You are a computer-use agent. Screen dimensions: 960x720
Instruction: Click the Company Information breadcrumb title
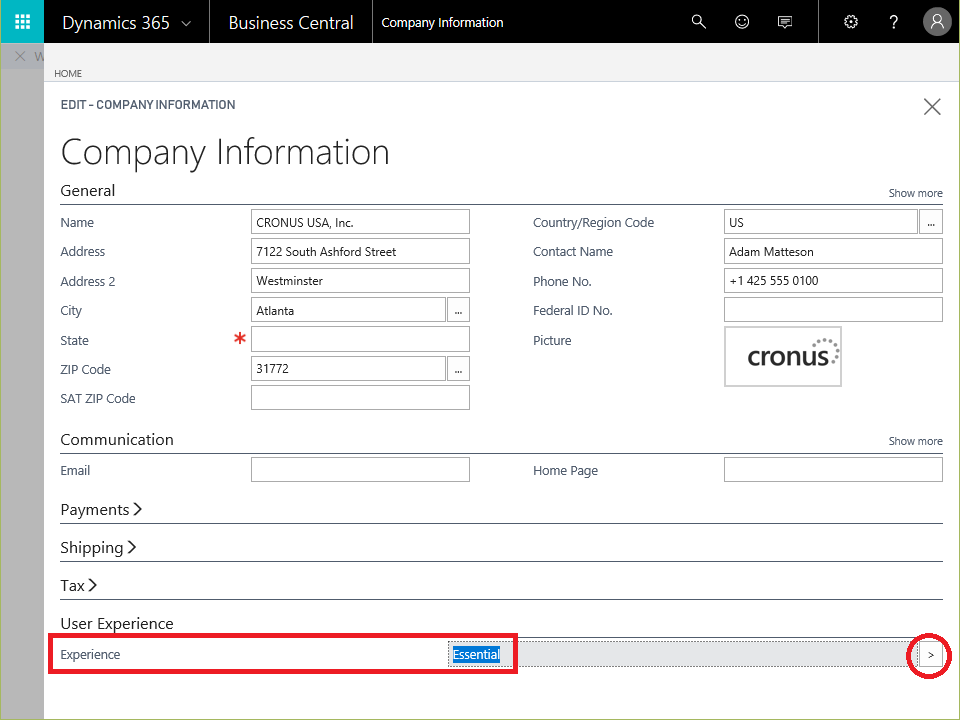click(442, 23)
